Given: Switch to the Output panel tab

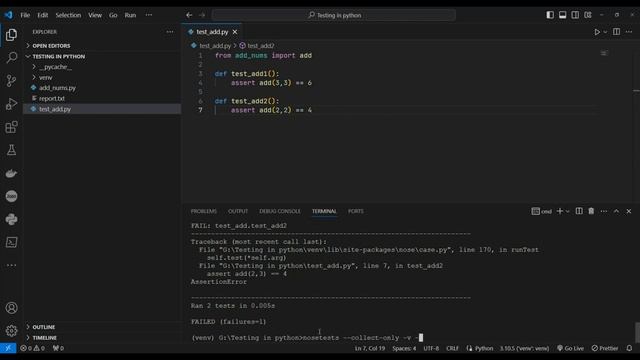Looking at the screenshot, I should pyautogui.click(x=238, y=211).
